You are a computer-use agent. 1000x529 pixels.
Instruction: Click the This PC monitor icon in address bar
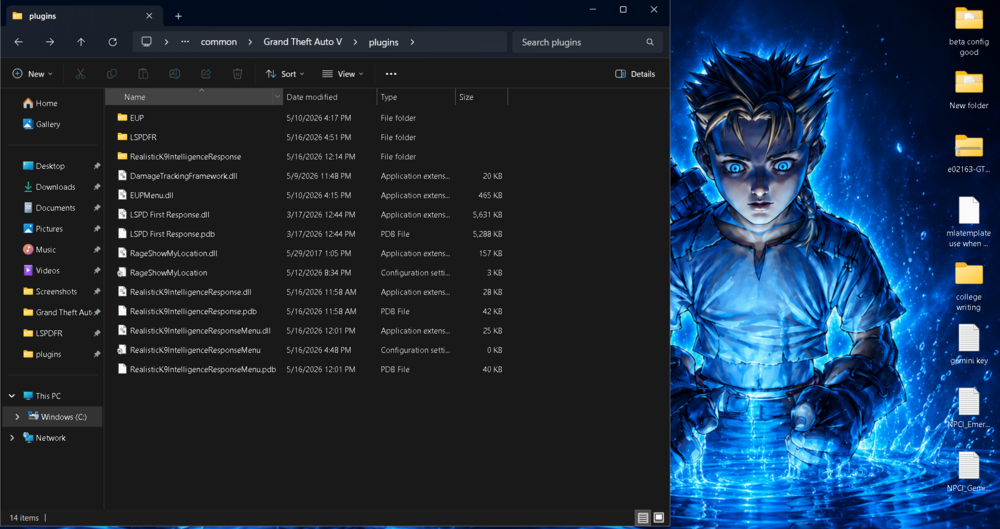pos(147,41)
